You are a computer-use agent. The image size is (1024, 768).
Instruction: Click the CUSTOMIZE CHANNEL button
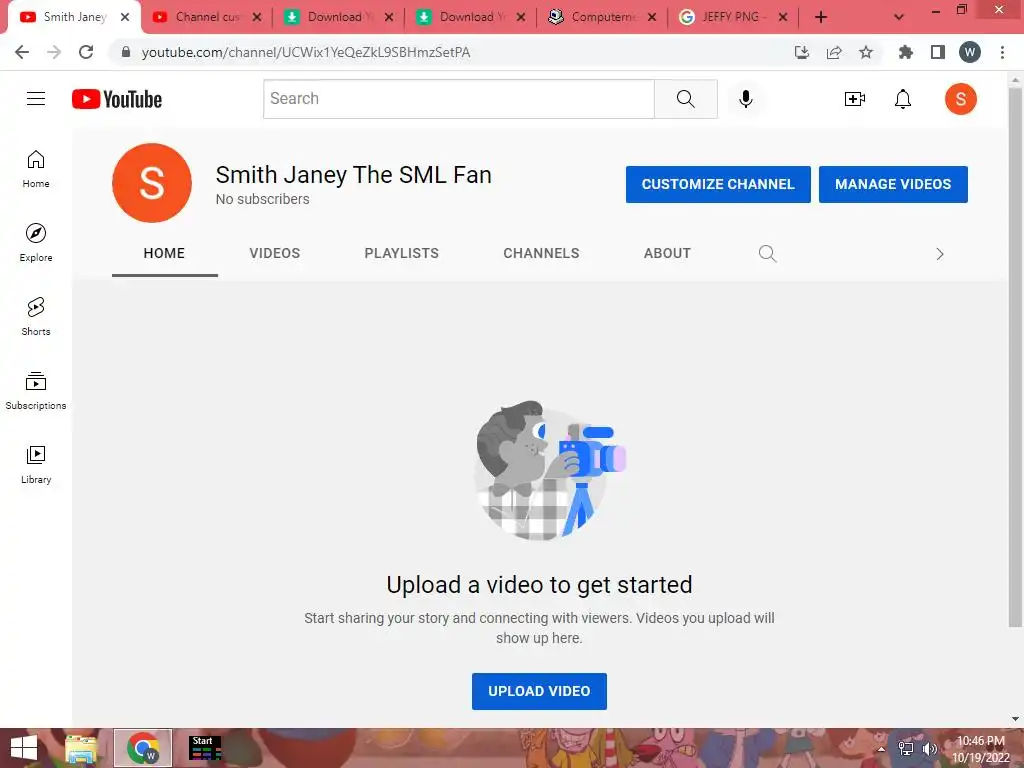click(x=718, y=184)
